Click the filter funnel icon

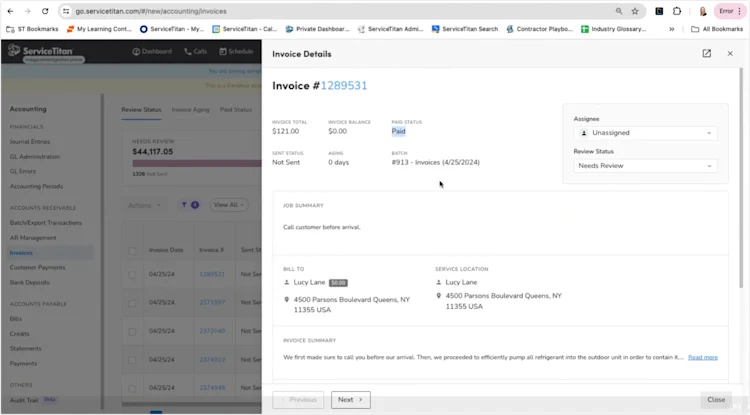click(184, 205)
